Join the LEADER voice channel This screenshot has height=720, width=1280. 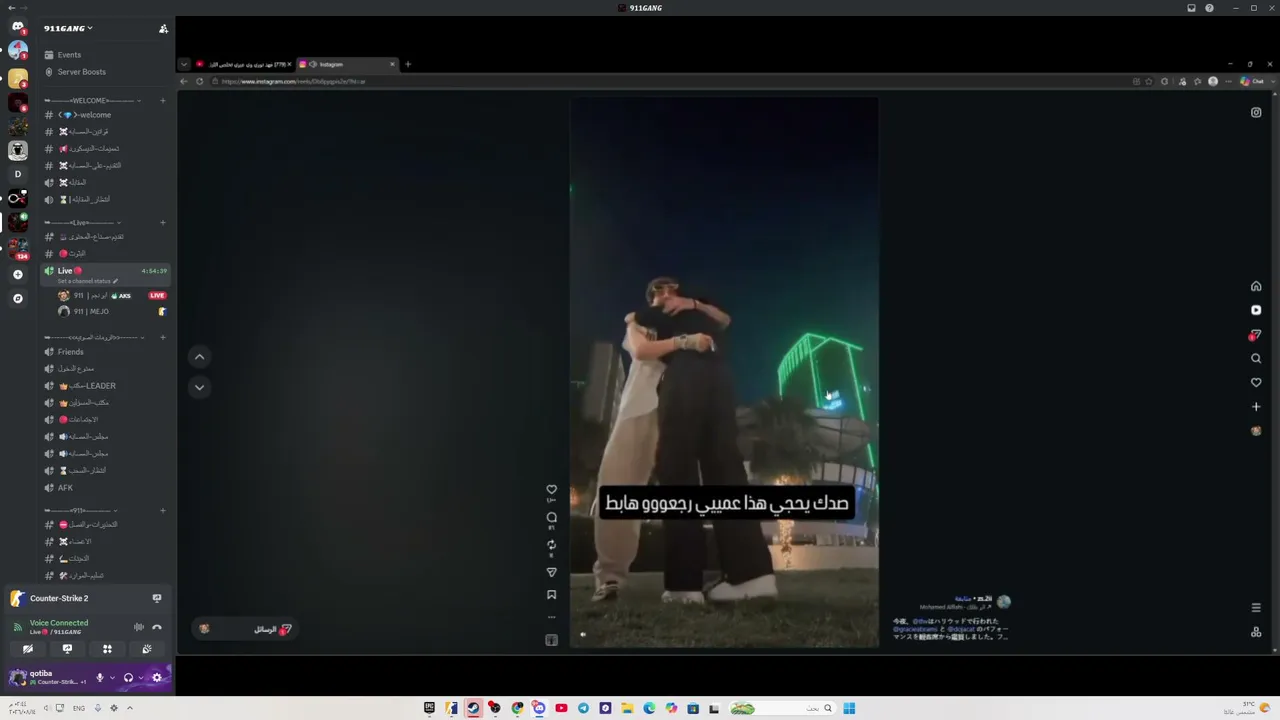[105, 386]
